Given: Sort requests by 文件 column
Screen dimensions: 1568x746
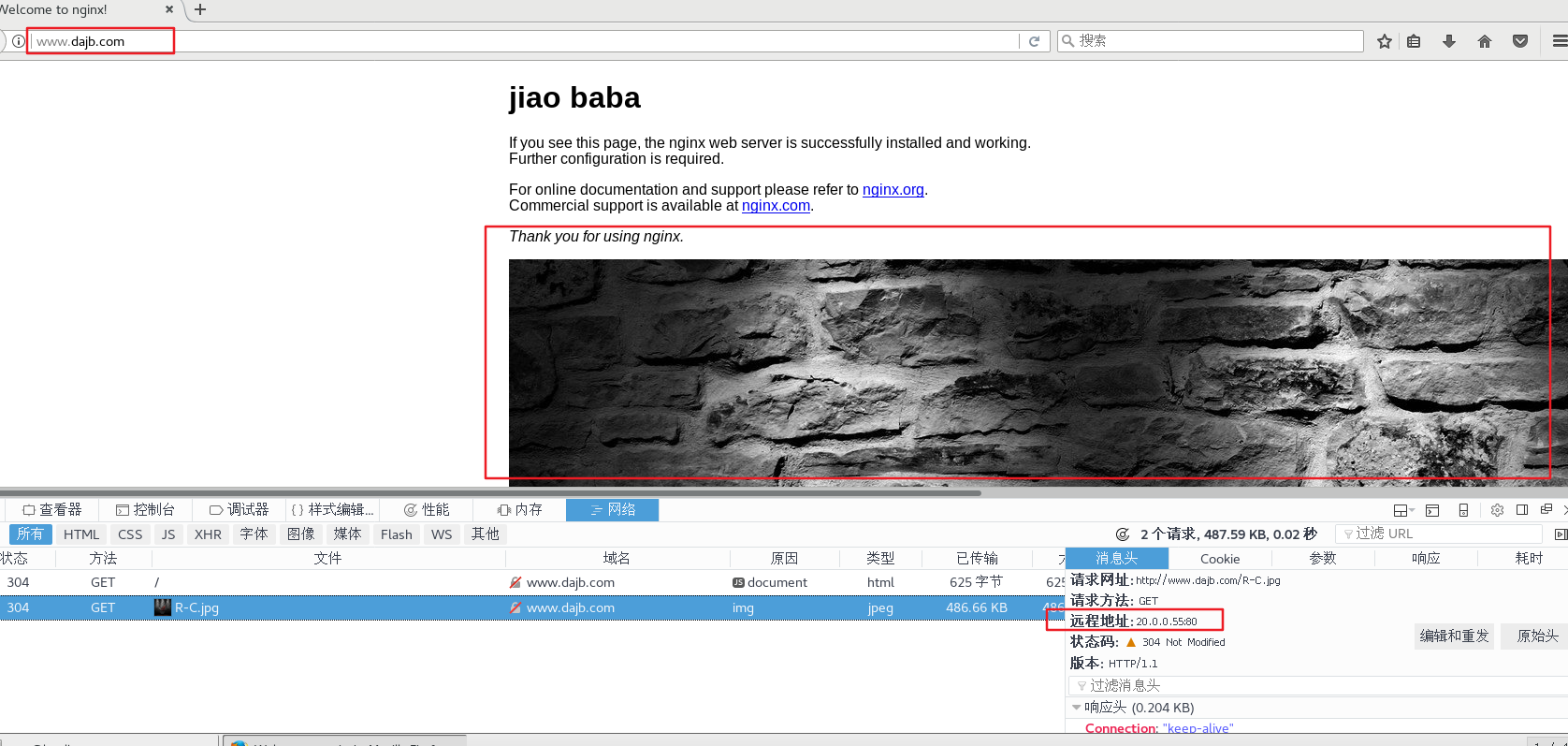Looking at the screenshot, I should pos(327,559).
